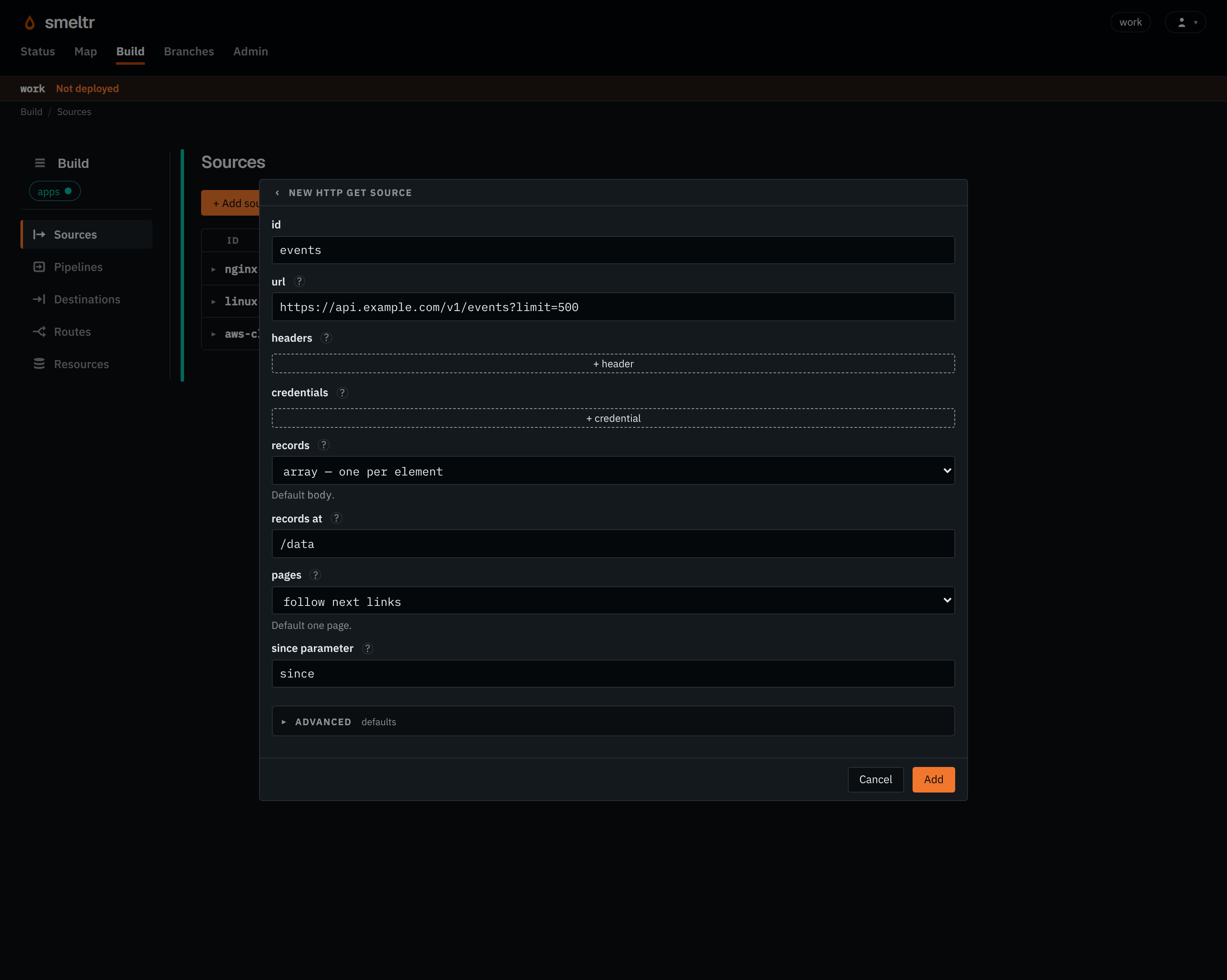The width and height of the screenshot is (1227, 980).
Task: Expand the Advanced defaults section
Action: (613, 722)
